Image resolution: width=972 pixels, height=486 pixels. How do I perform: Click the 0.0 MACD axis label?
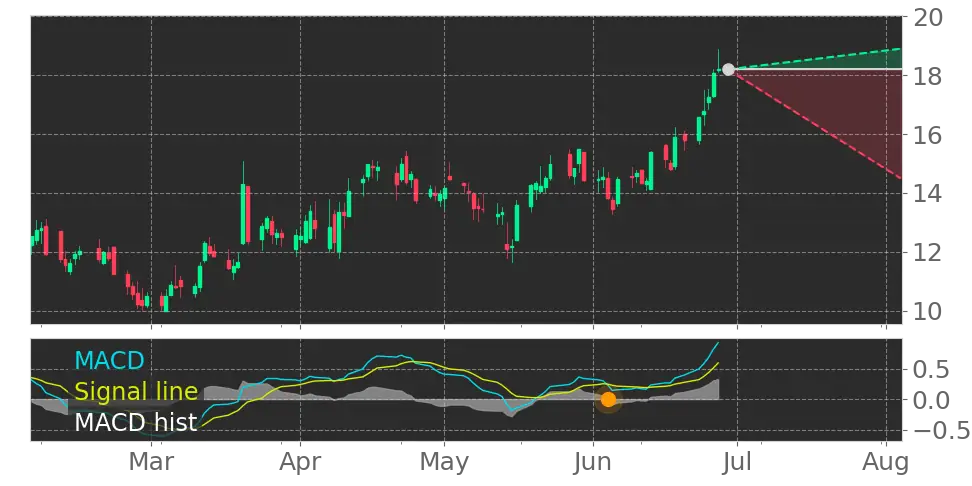click(930, 400)
